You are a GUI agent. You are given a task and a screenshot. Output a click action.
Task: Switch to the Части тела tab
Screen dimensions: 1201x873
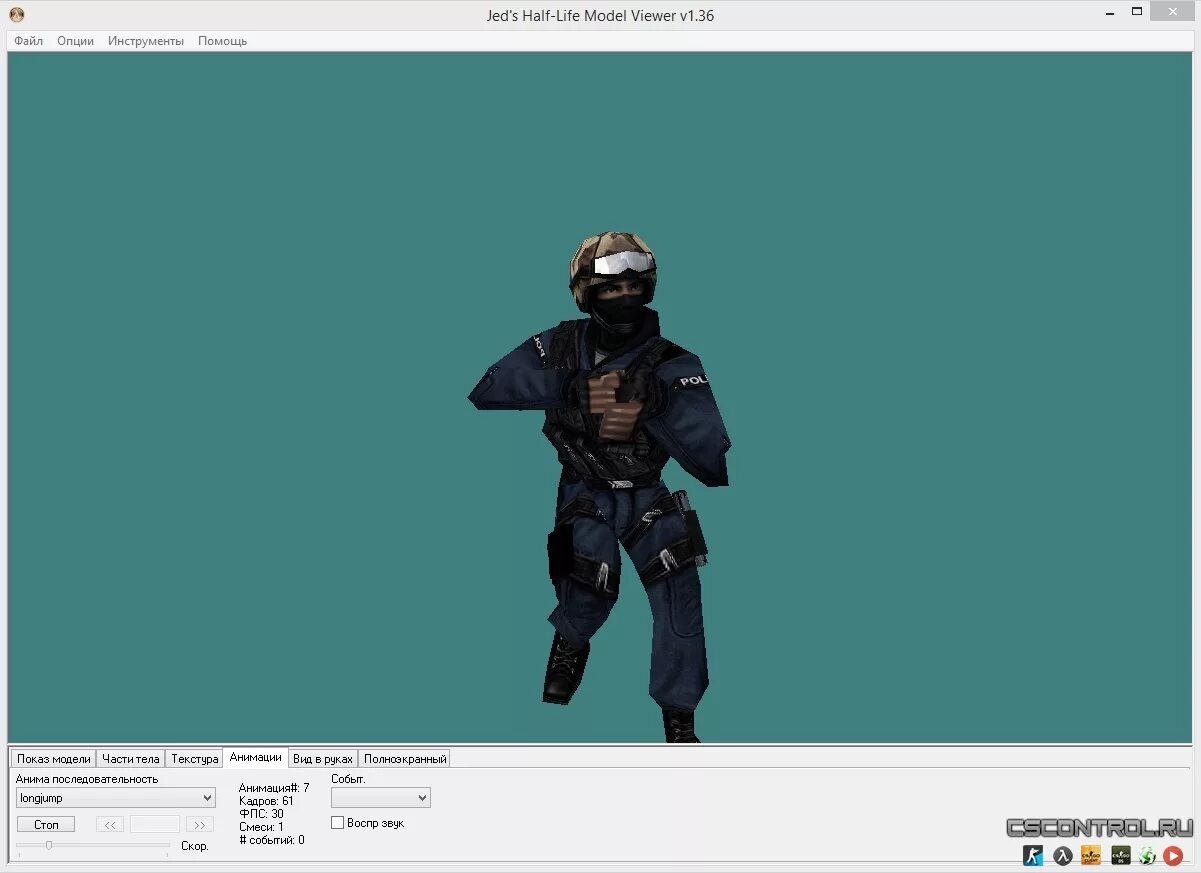click(130, 759)
